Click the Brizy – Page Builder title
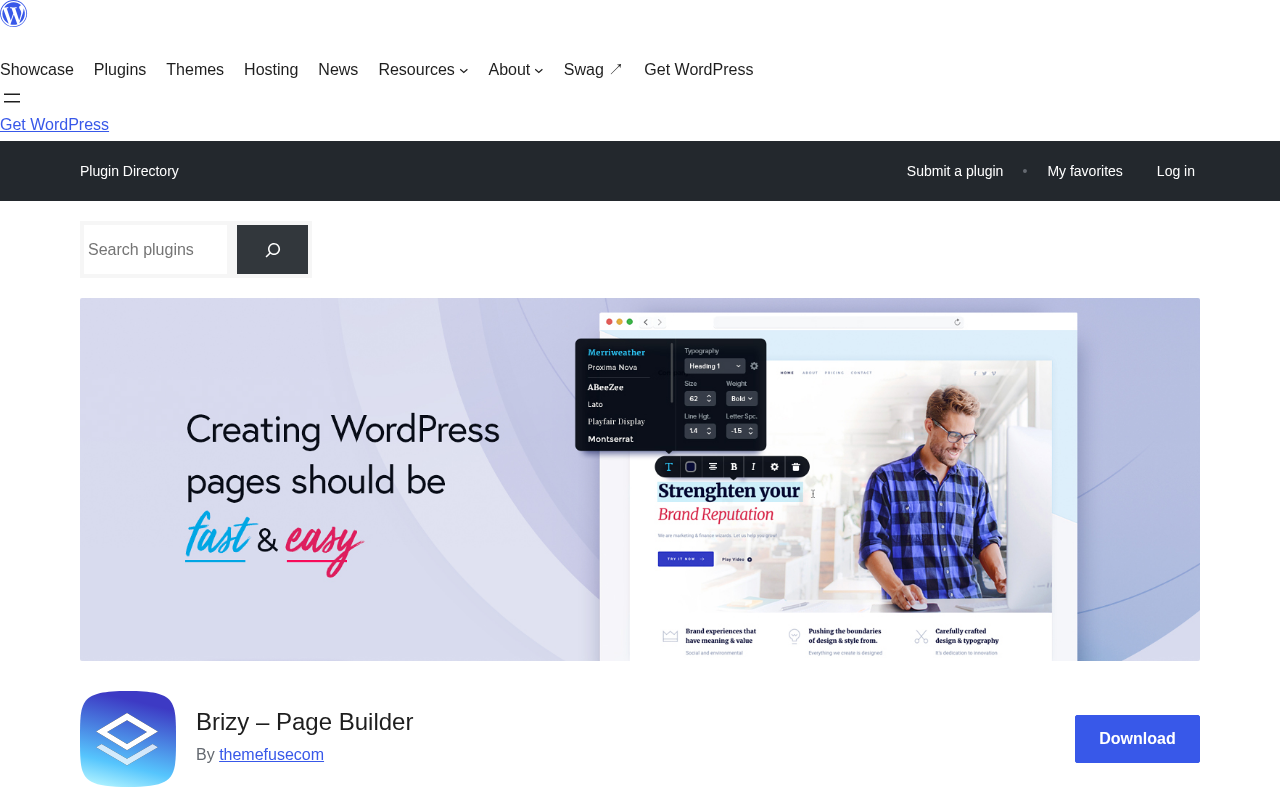The width and height of the screenshot is (1280, 800). coord(304,722)
